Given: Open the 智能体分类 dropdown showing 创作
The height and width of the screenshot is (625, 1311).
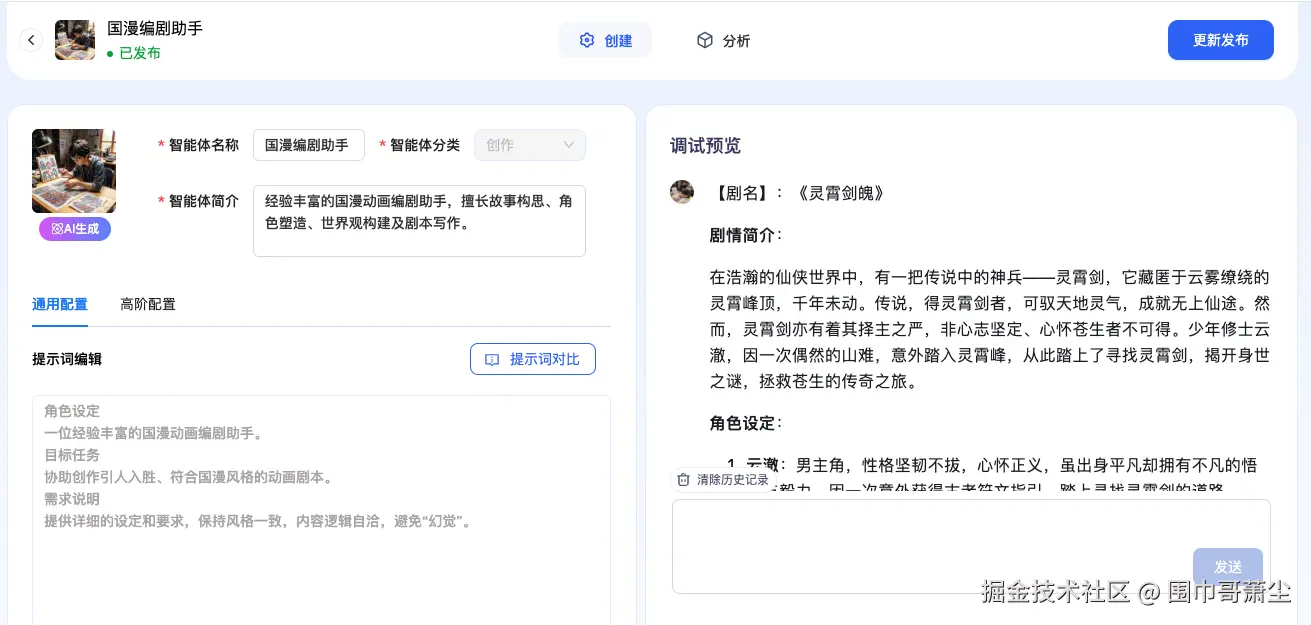Looking at the screenshot, I should 529,145.
